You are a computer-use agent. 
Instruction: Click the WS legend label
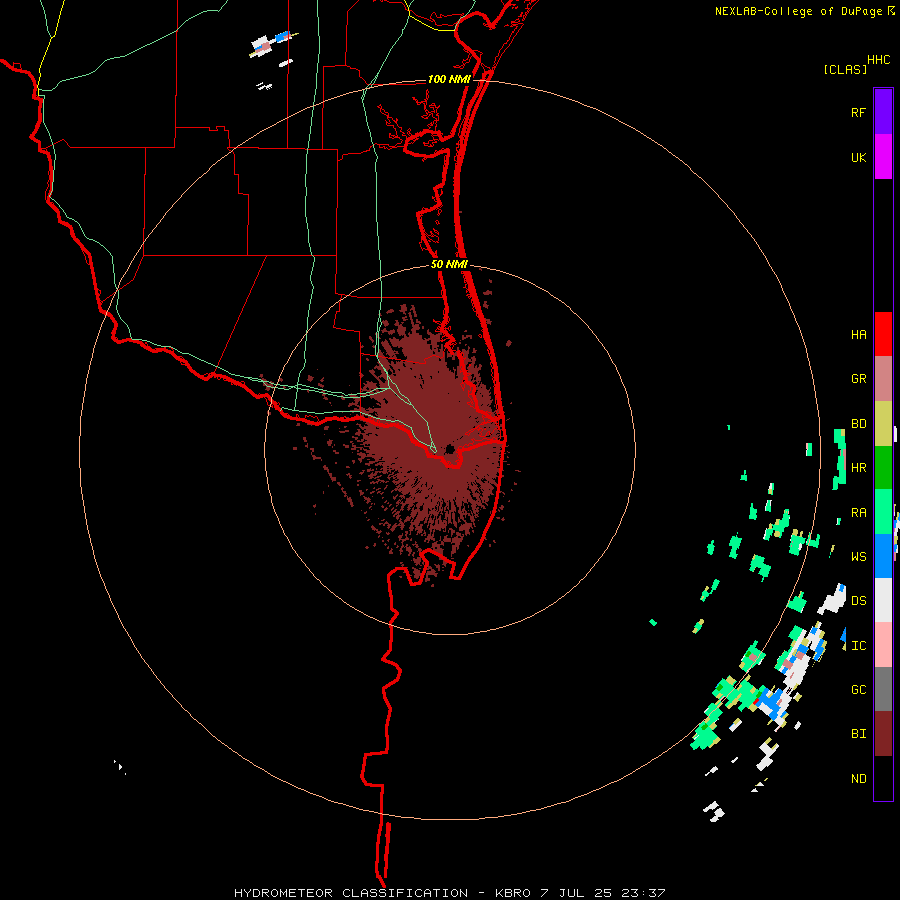[x=858, y=557]
